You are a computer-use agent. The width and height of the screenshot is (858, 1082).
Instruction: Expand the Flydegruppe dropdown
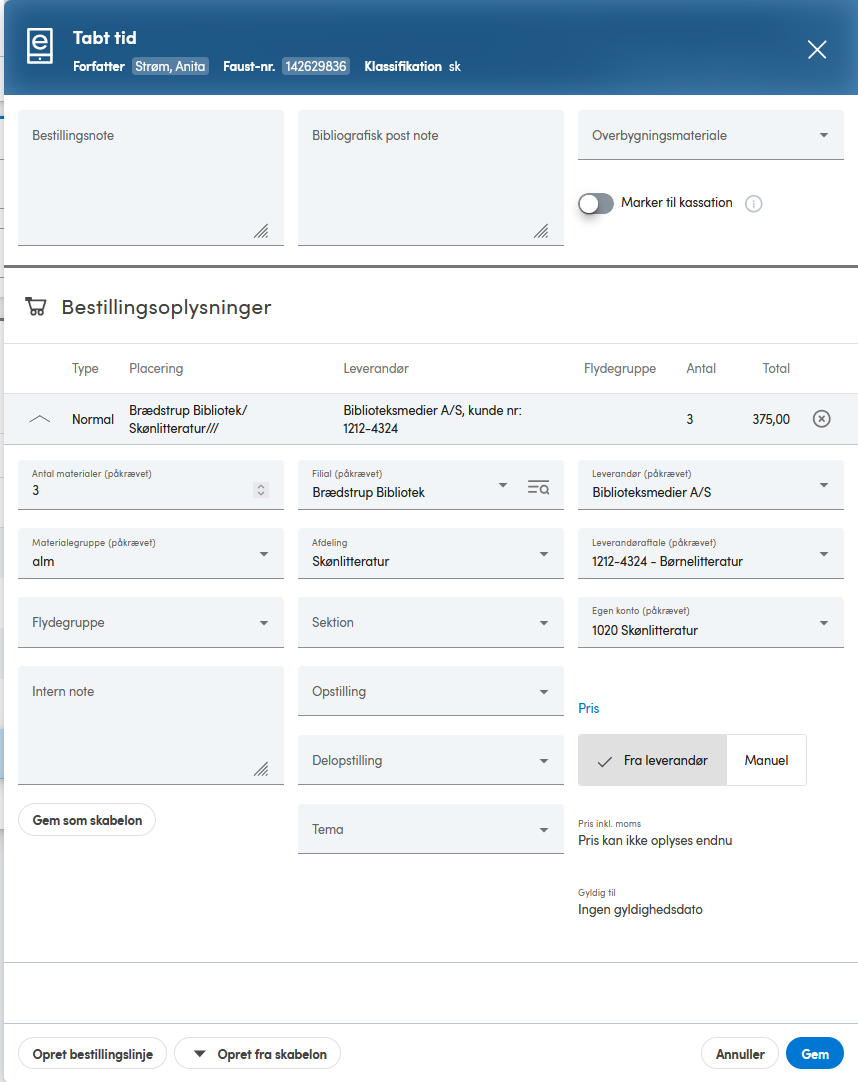pyautogui.click(x=150, y=622)
